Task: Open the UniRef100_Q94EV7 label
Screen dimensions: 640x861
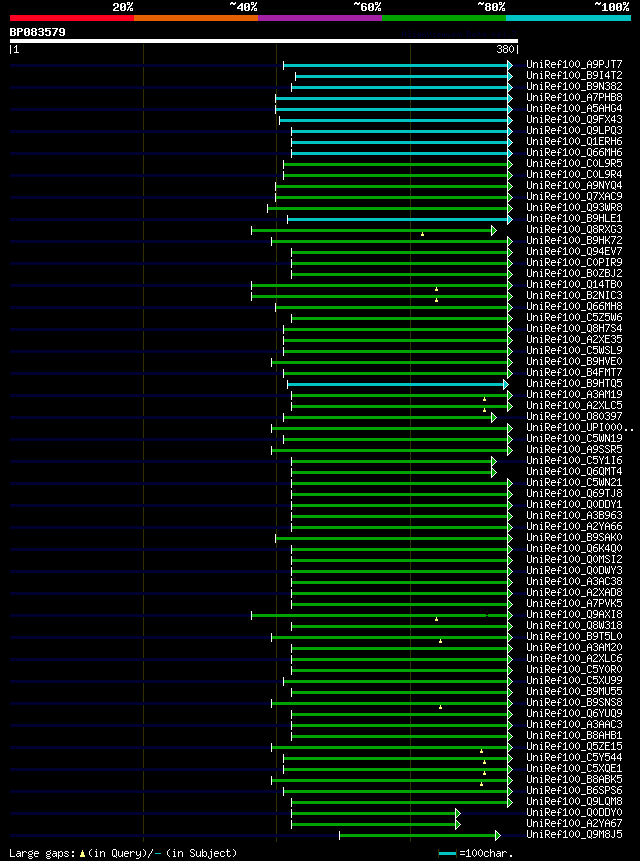Action: point(574,251)
